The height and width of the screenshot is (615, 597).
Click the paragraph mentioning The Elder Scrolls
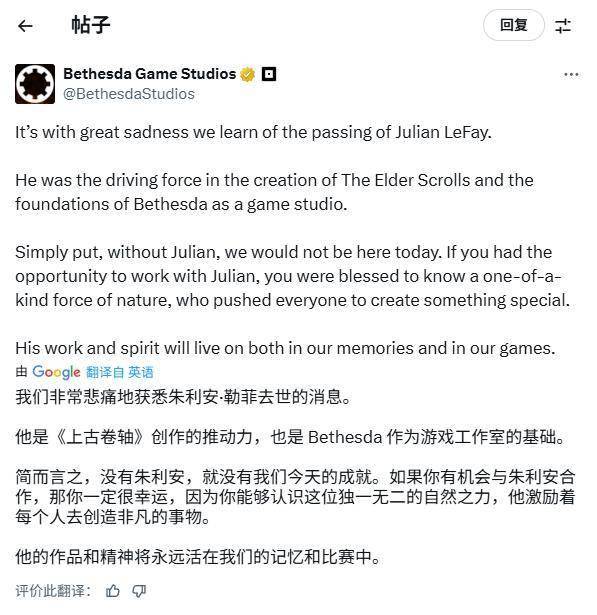tap(274, 192)
